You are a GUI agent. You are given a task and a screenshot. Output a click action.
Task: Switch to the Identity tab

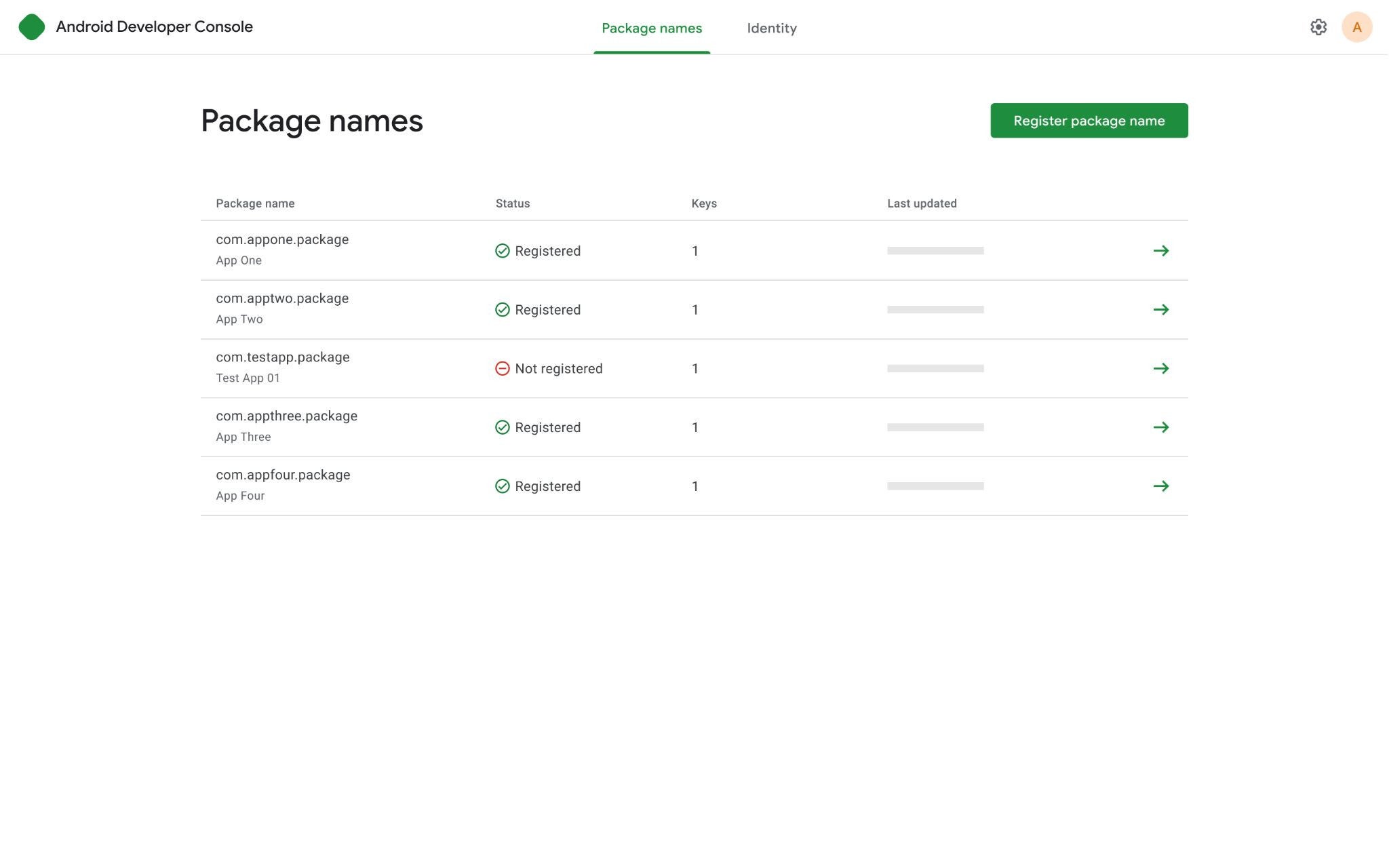pyautogui.click(x=772, y=28)
